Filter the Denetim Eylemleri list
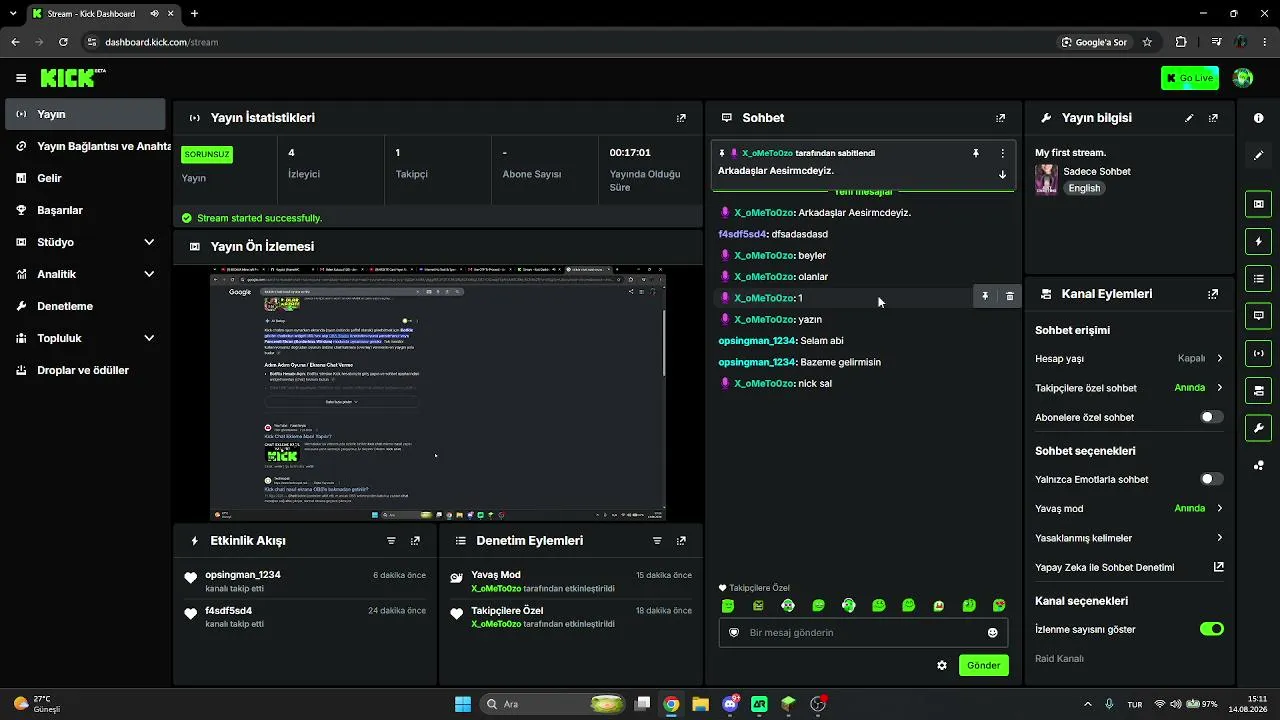This screenshot has width=1280, height=720. 657,541
